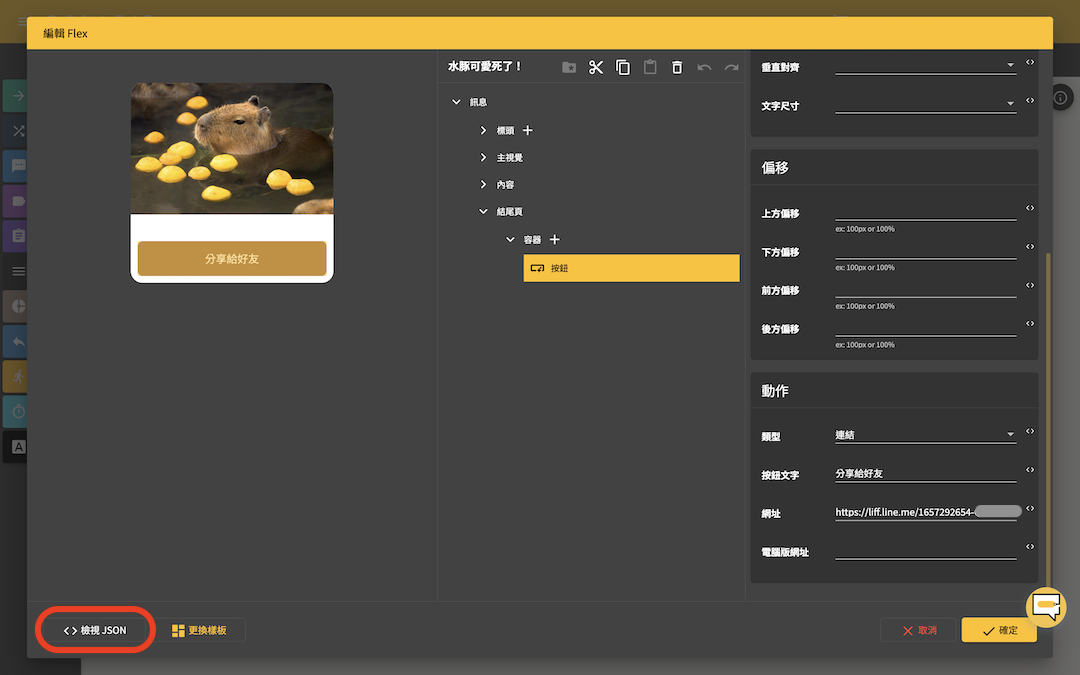Cancel editing with the 取消 button
1080x675 pixels.
[920, 630]
